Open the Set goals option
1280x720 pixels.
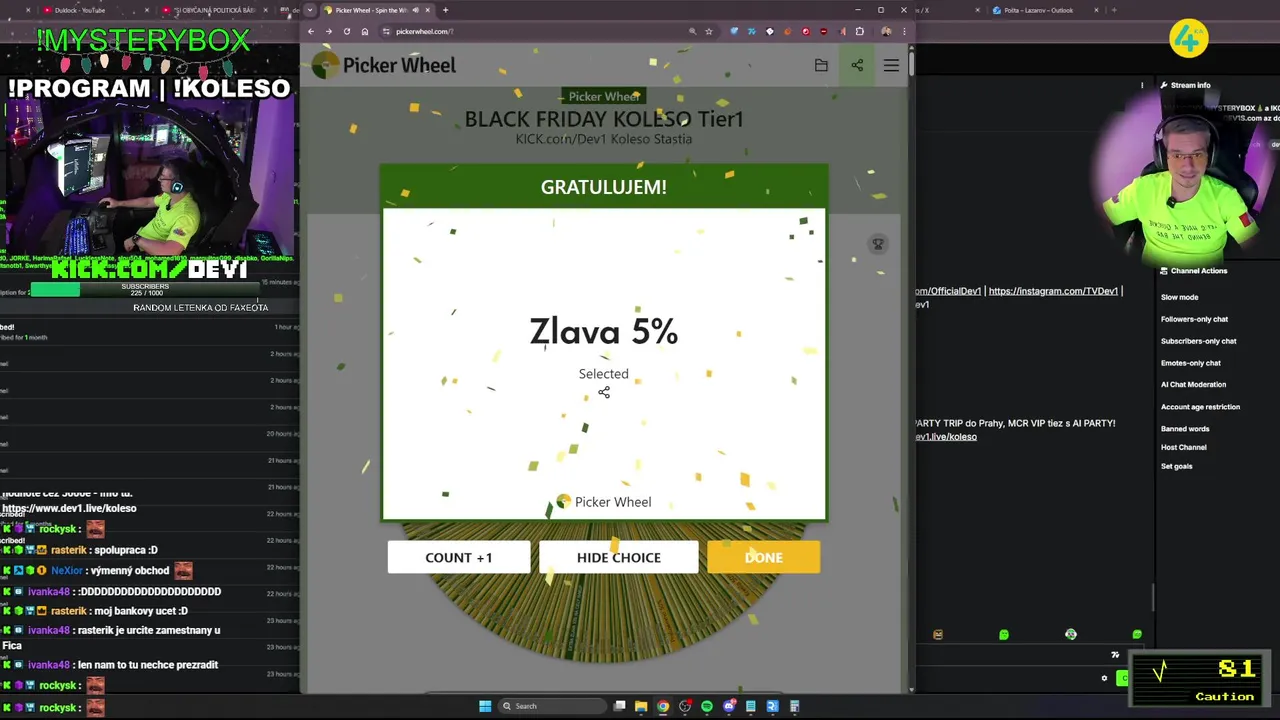[x=1176, y=466]
